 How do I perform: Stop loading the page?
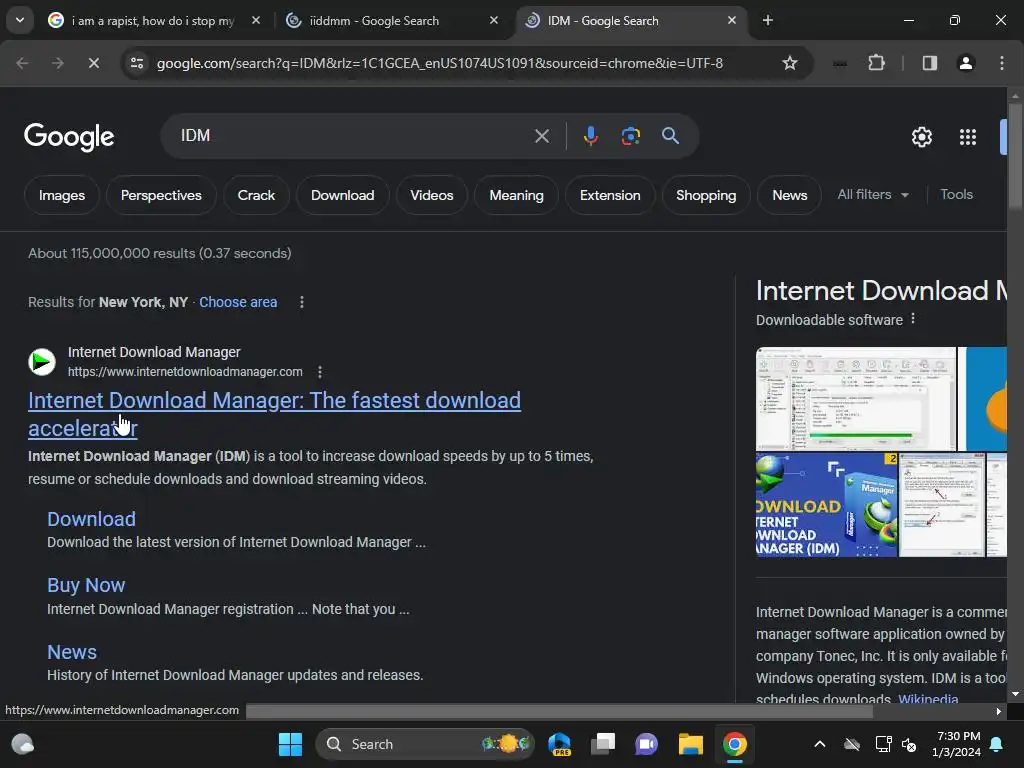(x=93, y=63)
